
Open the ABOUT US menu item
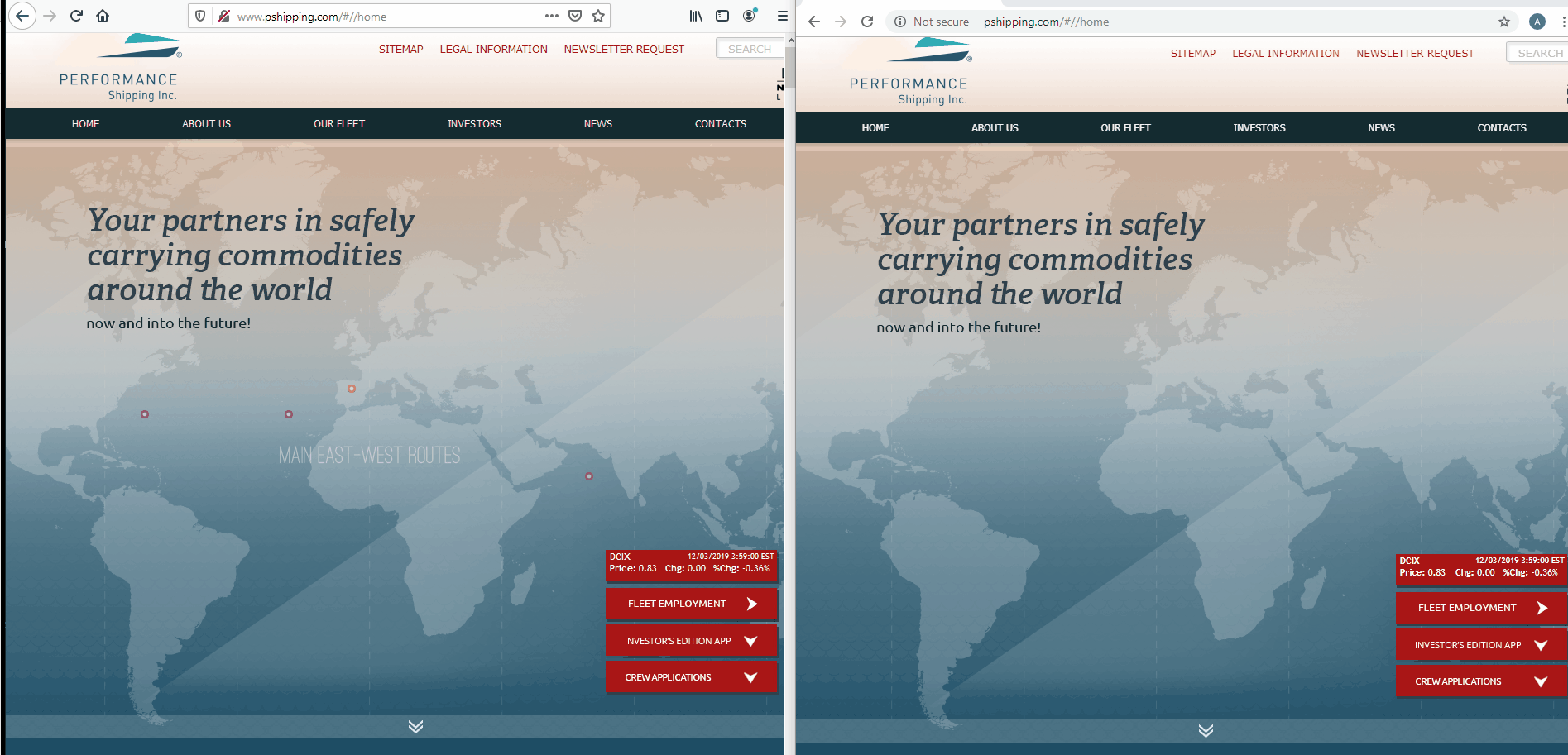(x=206, y=123)
